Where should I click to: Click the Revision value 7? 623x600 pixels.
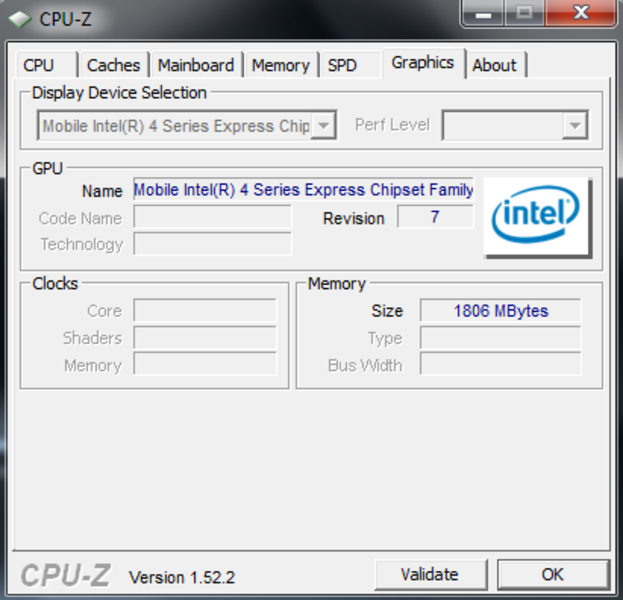tap(435, 217)
